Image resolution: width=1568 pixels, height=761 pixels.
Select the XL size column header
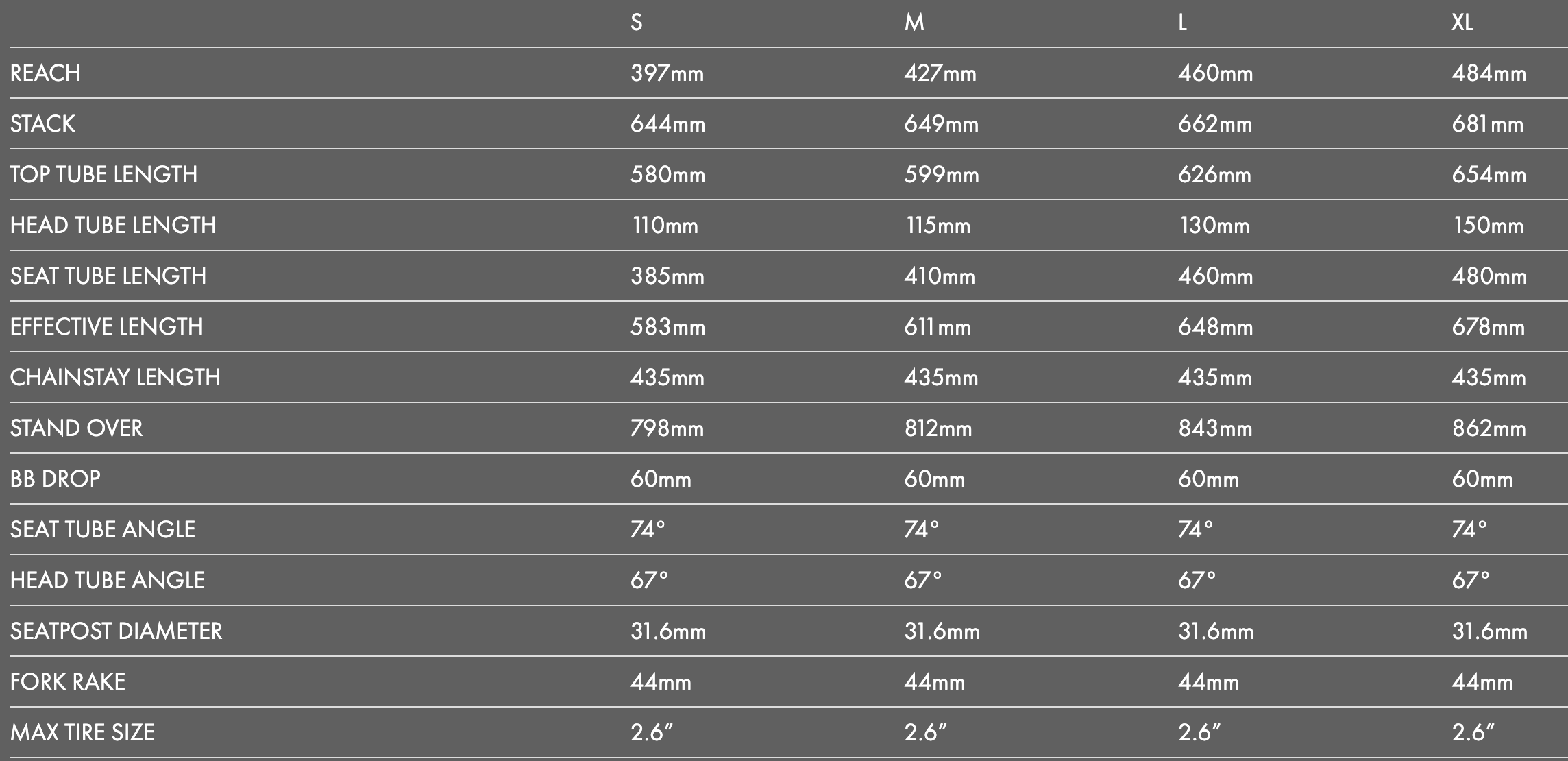pos(1462,23)
